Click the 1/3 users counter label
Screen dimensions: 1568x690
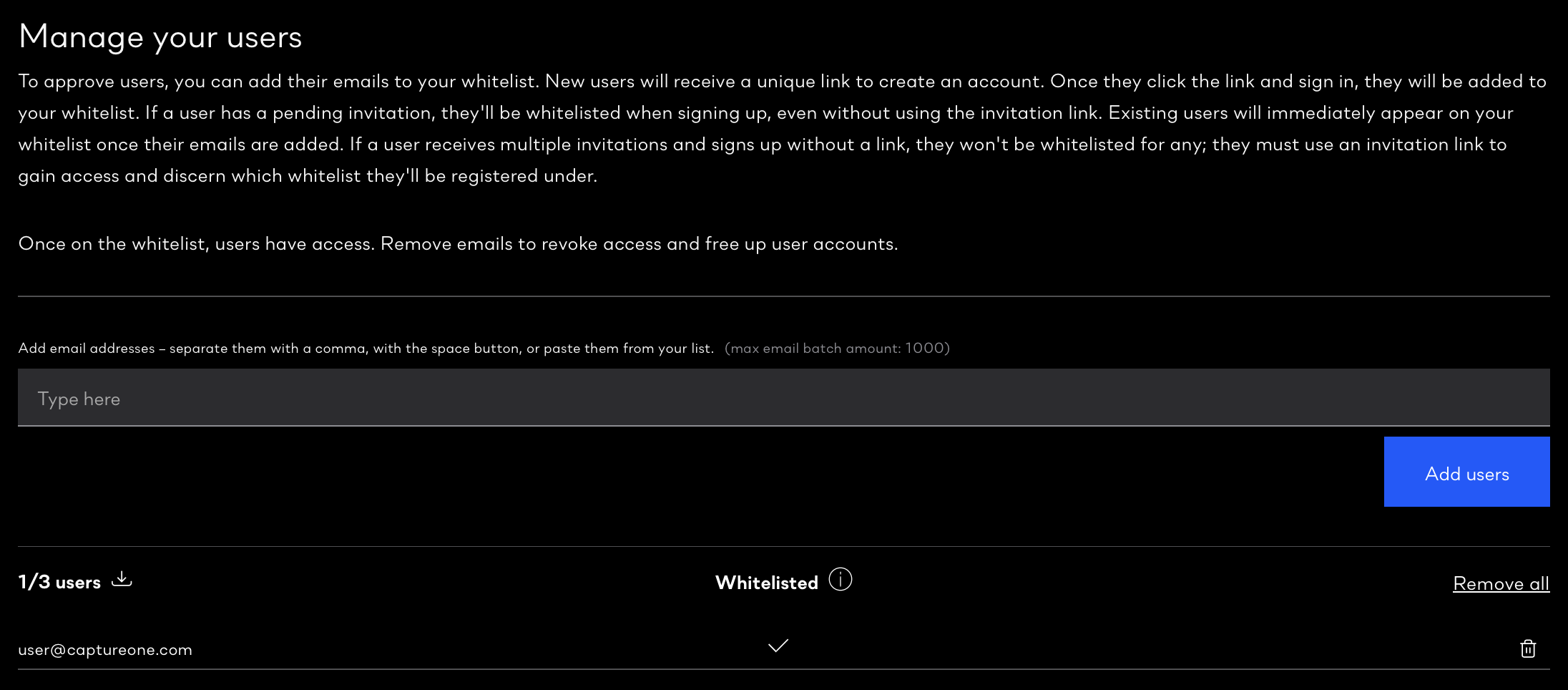[x=59, y=582]
